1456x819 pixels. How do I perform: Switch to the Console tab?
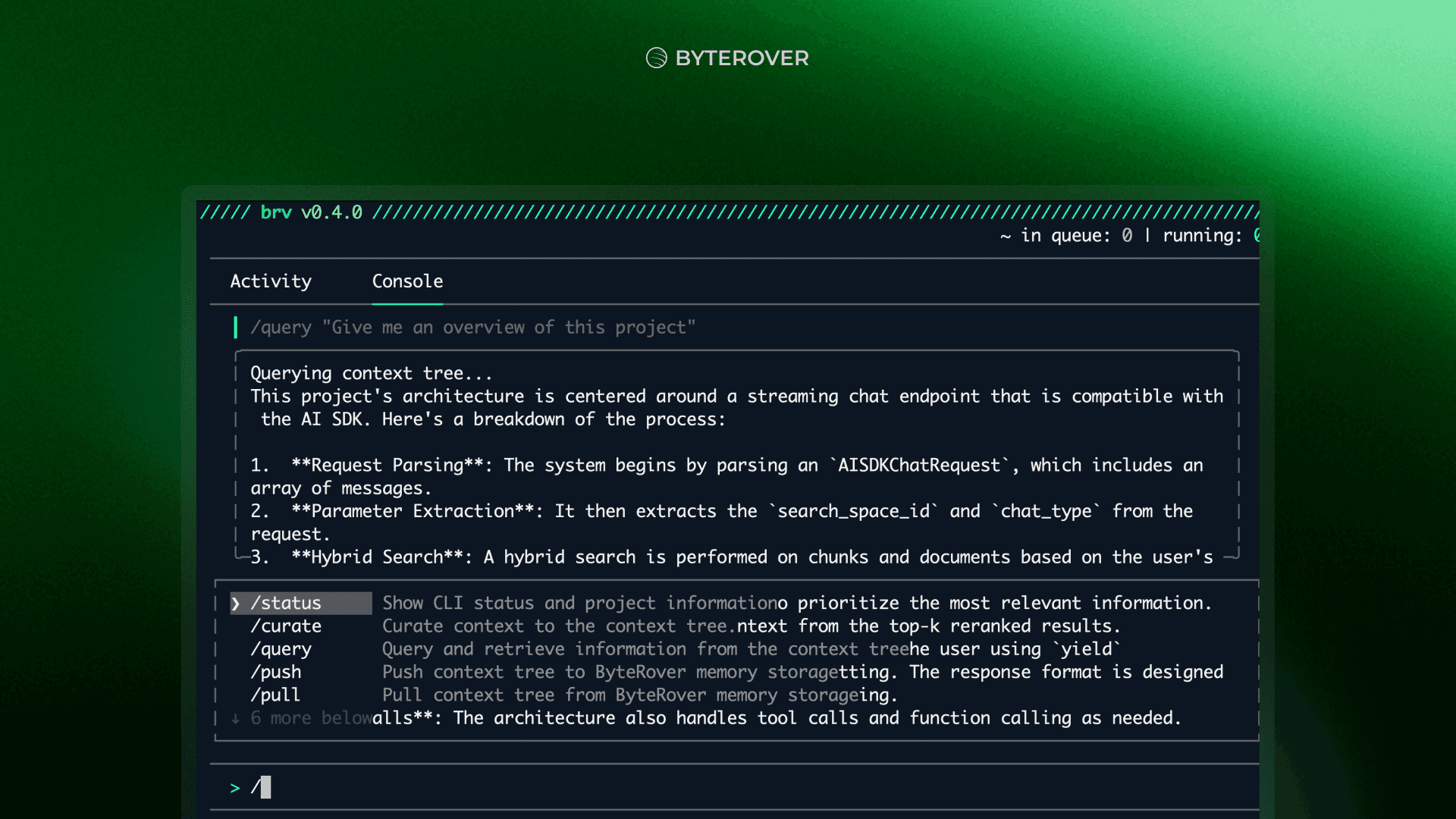(x=407, y=281)
